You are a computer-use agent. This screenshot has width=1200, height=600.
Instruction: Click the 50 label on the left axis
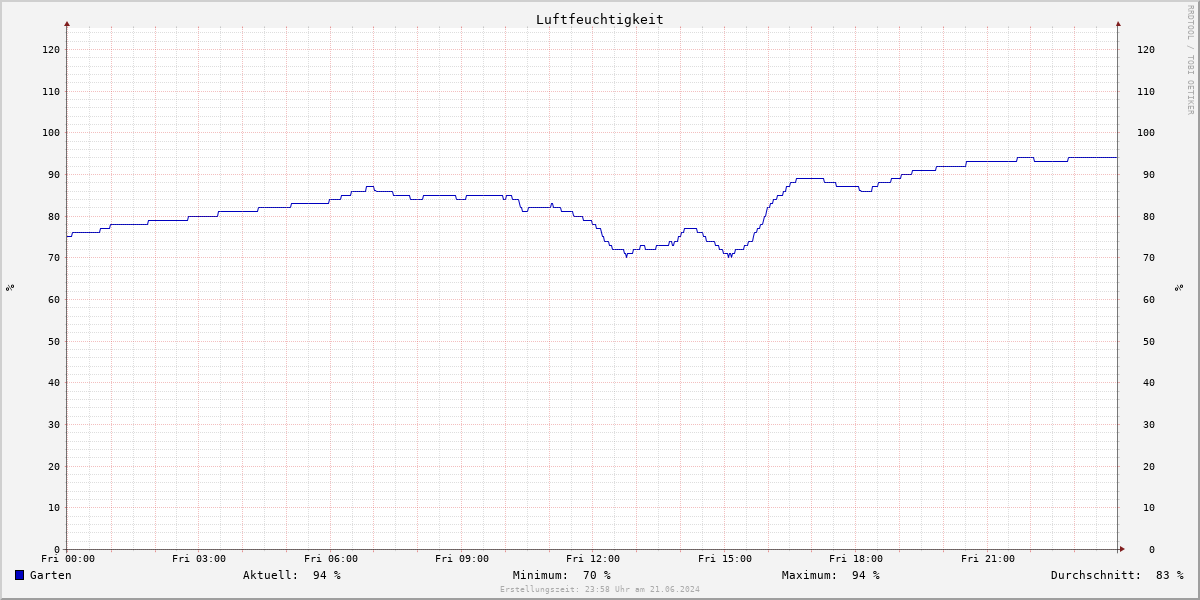click(54, 341)
